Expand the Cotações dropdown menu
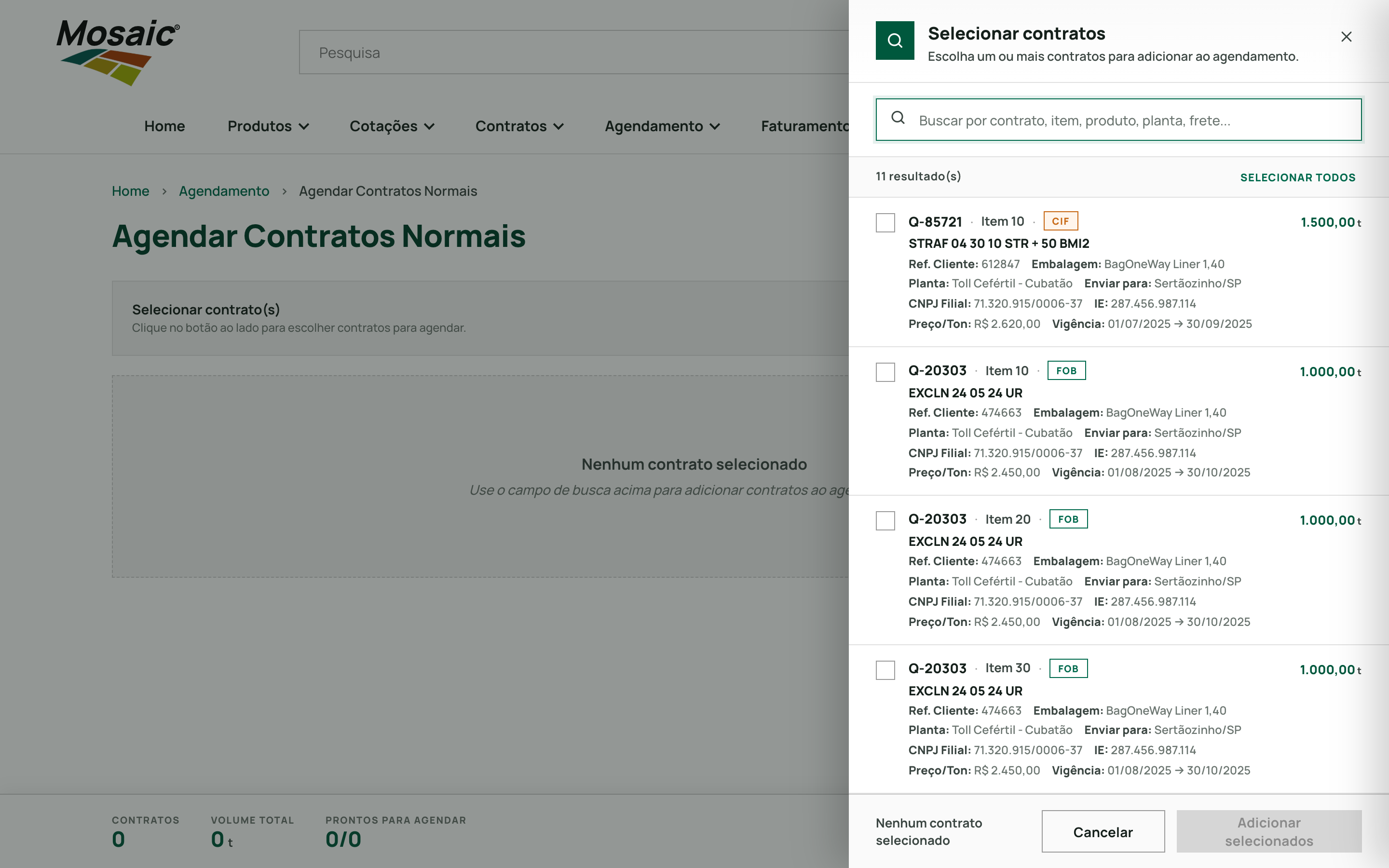This screenshot has width=1389, height=868. [392, 126]
